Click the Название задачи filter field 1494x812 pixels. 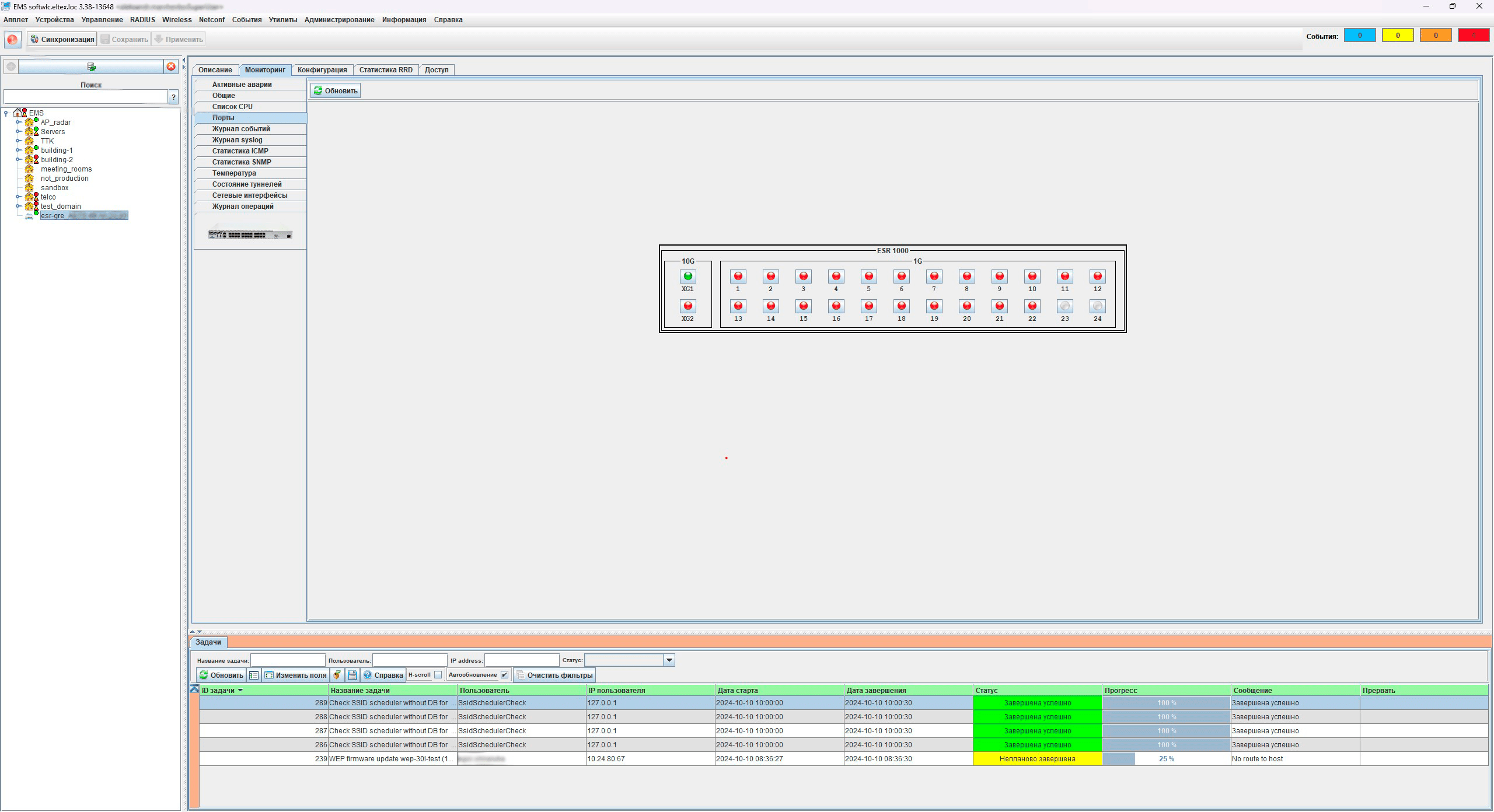(288, 660)
